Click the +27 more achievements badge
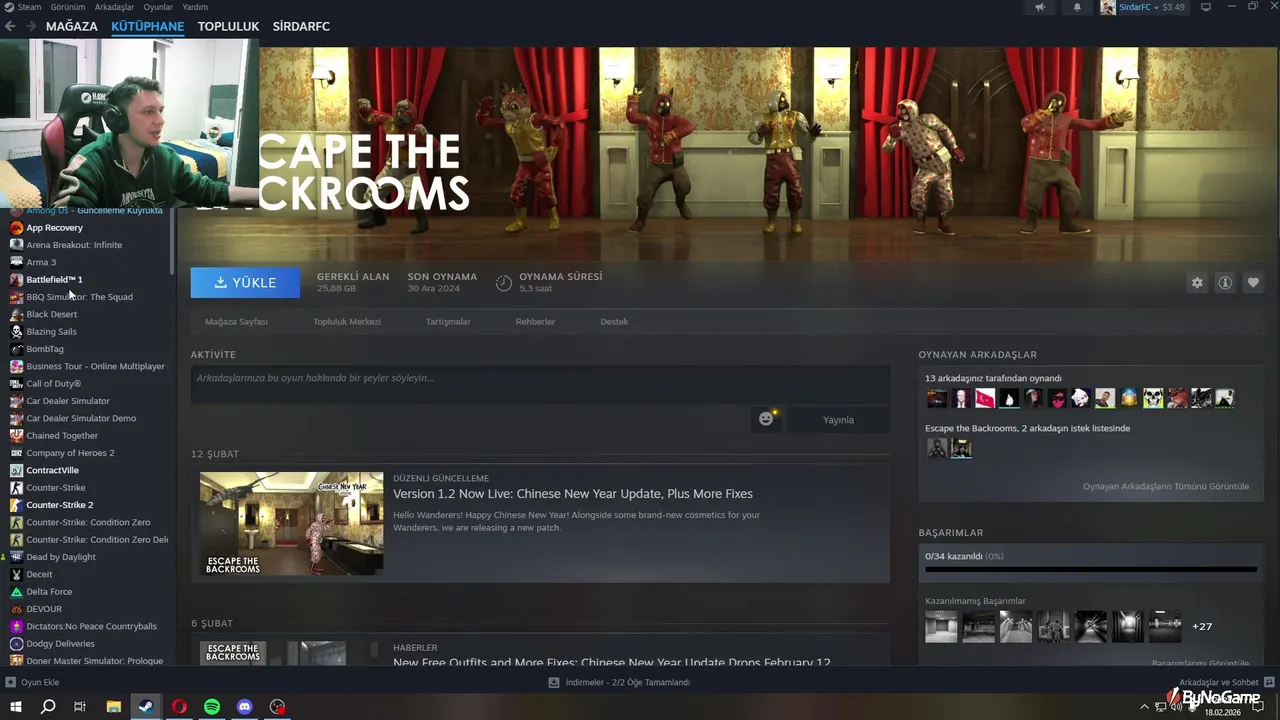This screenshot has height=720, width=1280. (1202, 627)
